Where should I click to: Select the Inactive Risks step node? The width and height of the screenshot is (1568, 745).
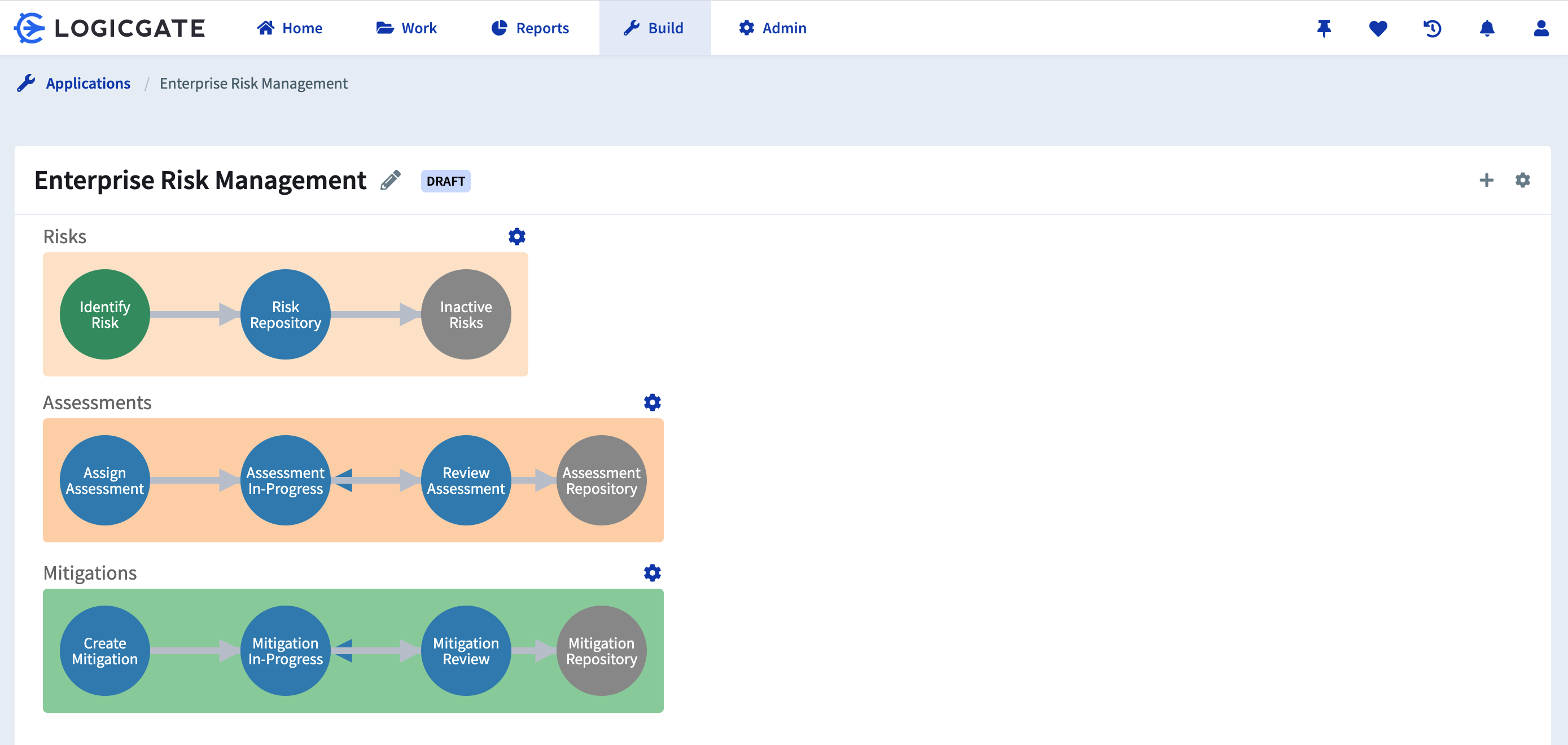466,315
